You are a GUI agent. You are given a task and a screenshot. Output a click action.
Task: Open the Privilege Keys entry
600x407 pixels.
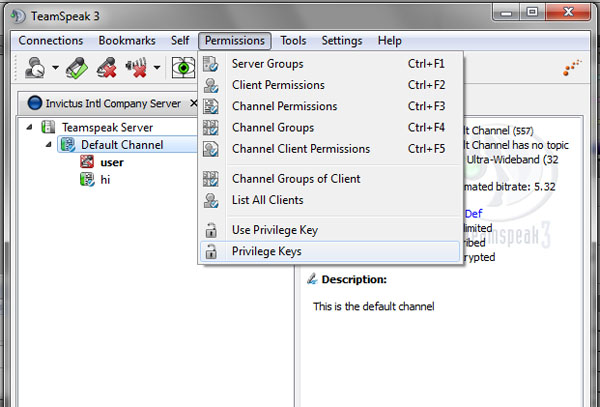click(x=330, y=251)
